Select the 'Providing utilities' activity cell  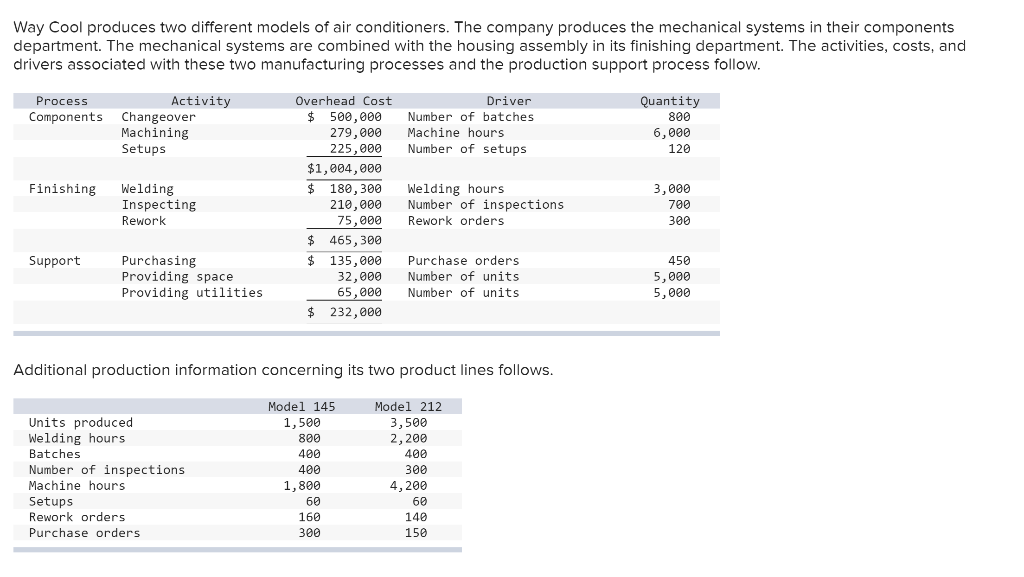192,293
